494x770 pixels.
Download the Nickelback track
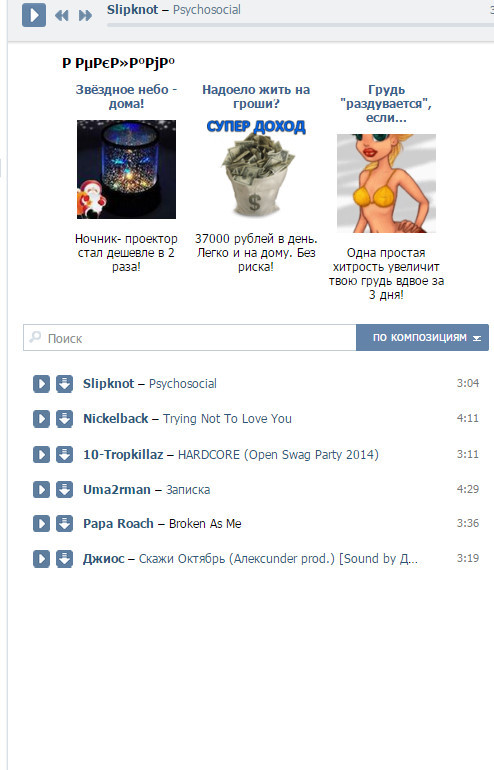click(64, 419)
